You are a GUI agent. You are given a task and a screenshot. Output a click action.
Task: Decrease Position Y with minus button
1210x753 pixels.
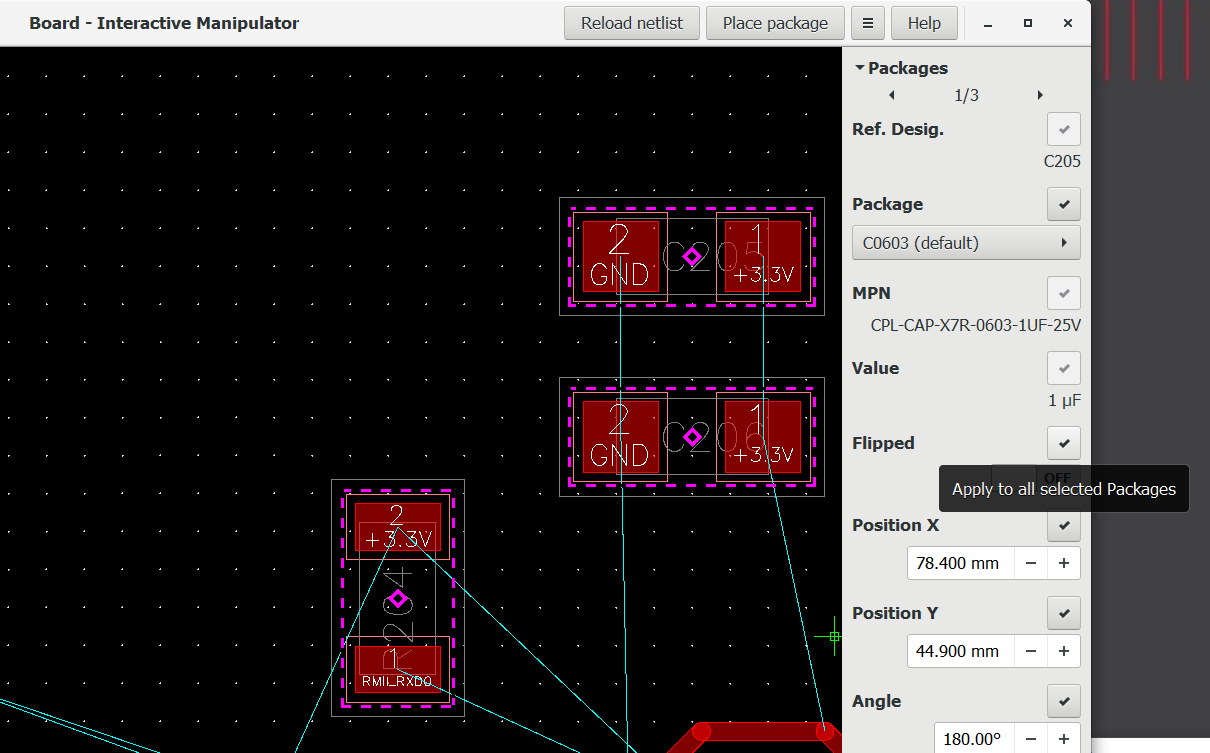(x=1031, y=651)
